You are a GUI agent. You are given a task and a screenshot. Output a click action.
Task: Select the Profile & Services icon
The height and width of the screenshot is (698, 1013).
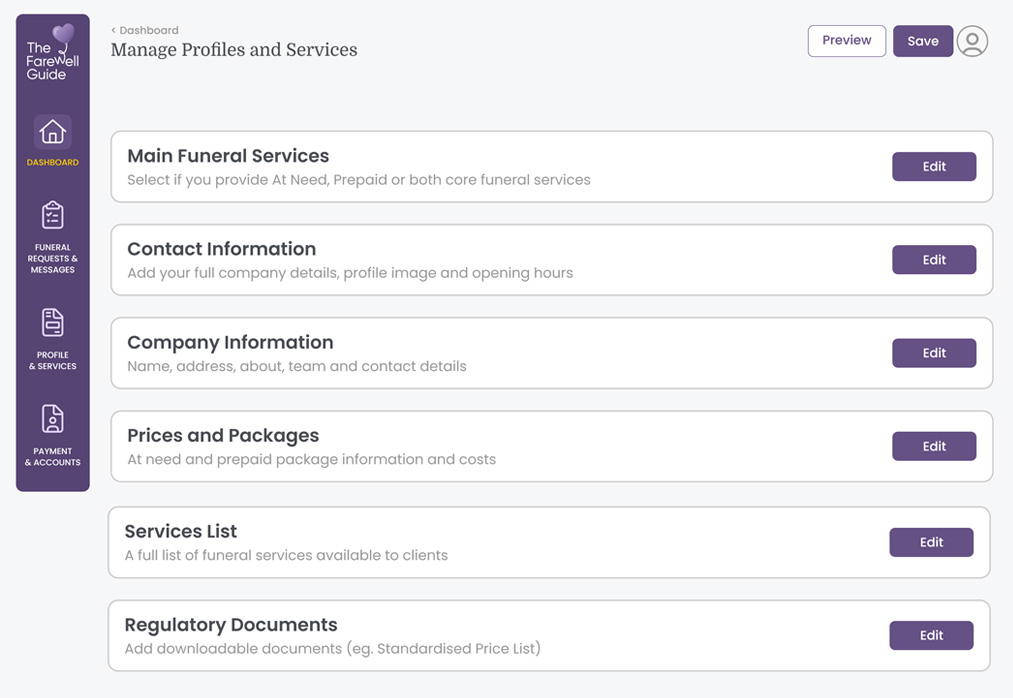pos(53,323)
